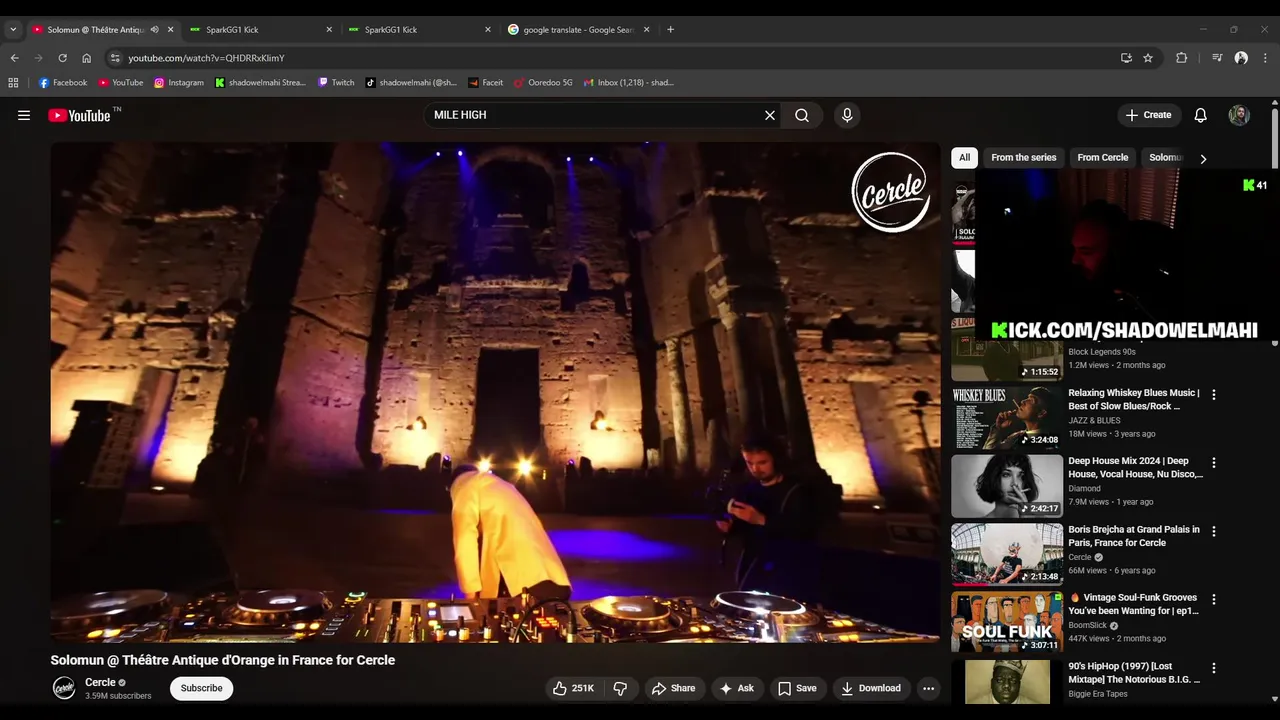Viewport: 1280px width, 720px height.
Task: Start voice search with the microphone
Action: (847, 115)
